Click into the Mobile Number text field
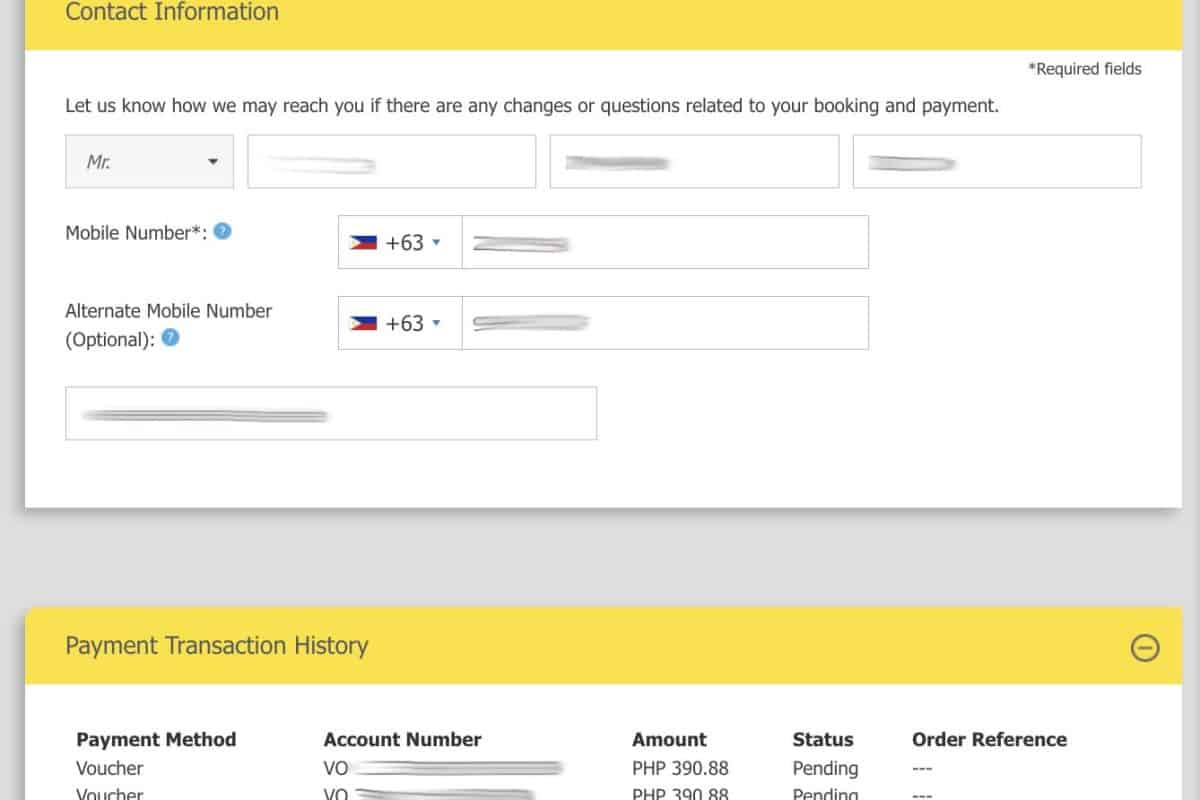The image size is (1200, 800). 664,243
